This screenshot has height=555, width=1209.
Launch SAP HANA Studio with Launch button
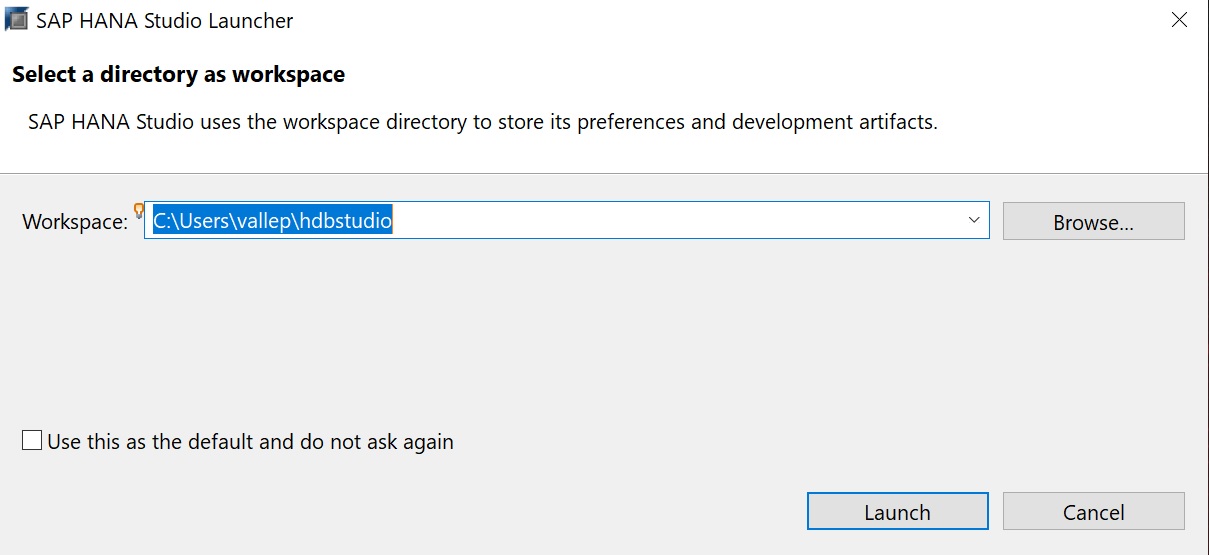tap(897, 512)
